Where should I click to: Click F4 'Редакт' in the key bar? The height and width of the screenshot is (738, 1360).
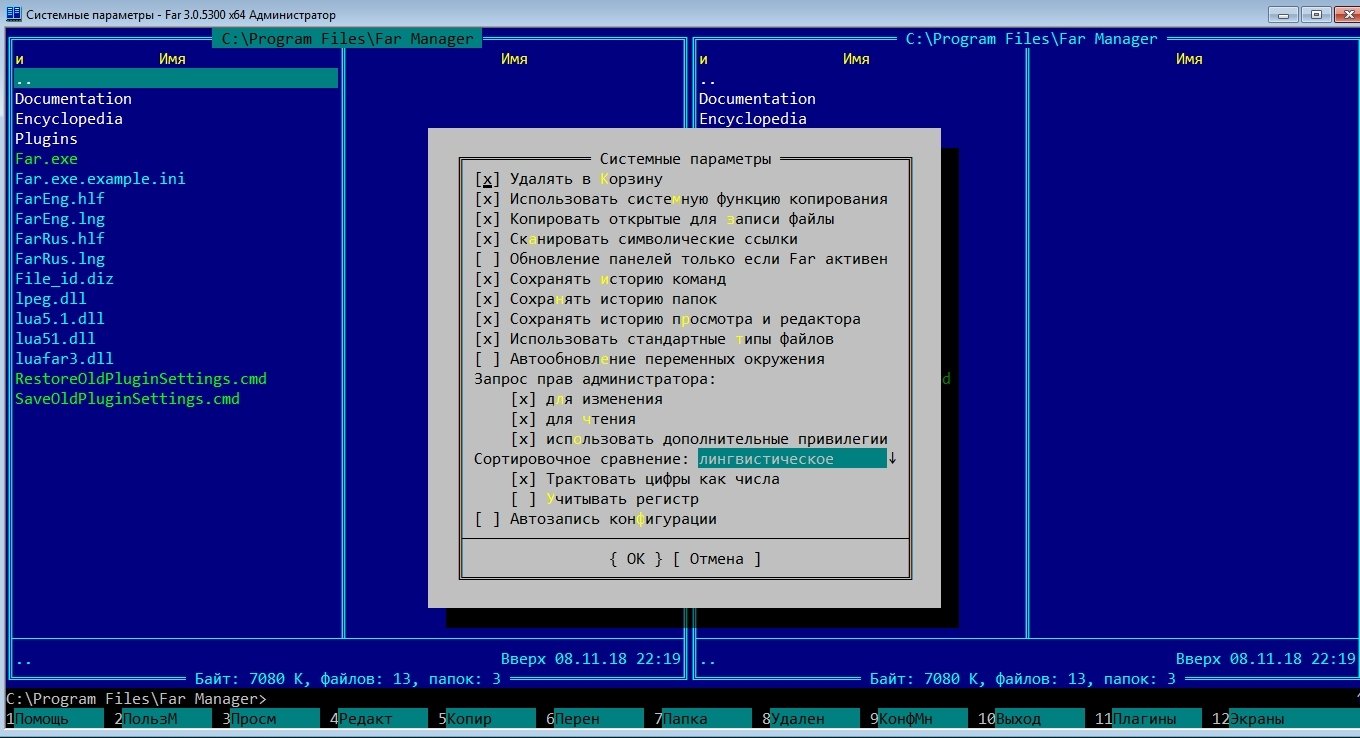[370, 719]
